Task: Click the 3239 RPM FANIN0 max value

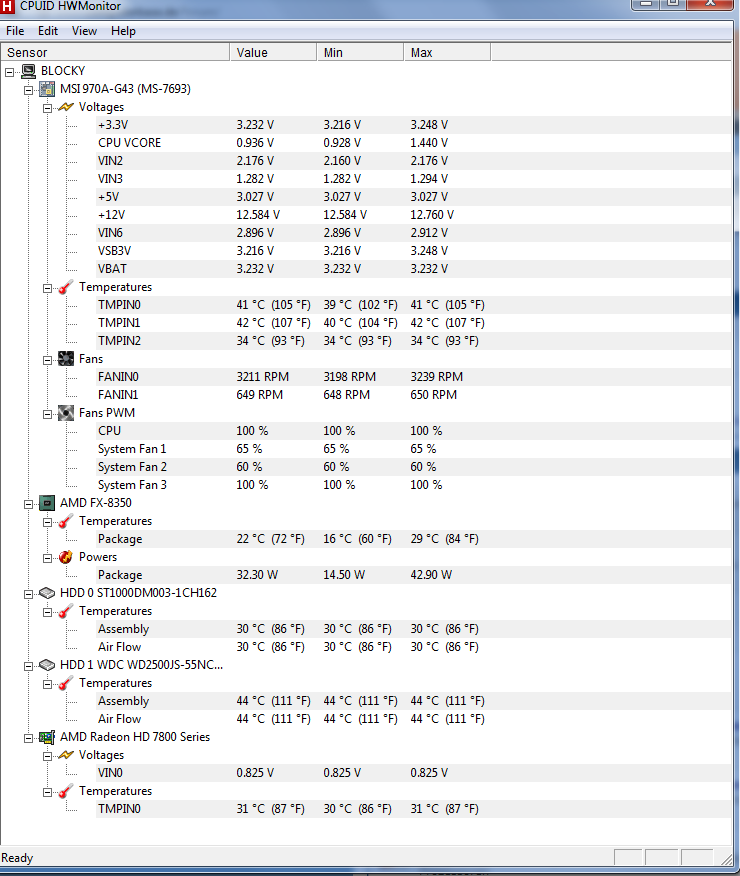Action: pos(436,377)
